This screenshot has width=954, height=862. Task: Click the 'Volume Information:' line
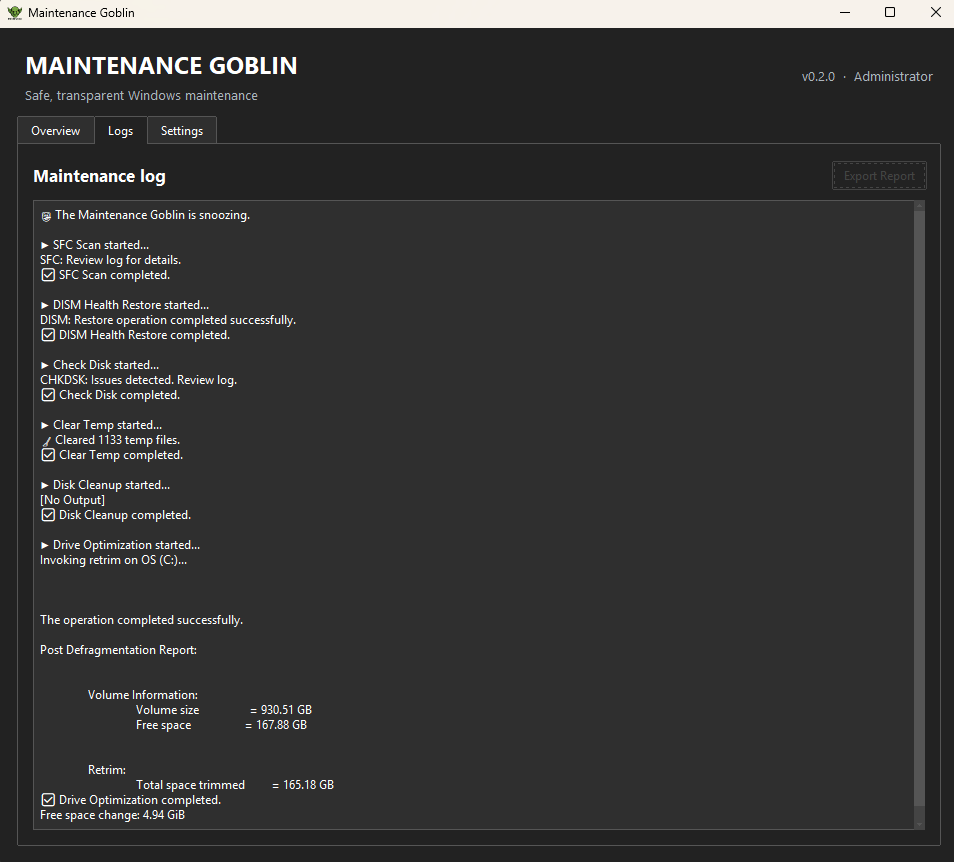[x=142, y=695]
